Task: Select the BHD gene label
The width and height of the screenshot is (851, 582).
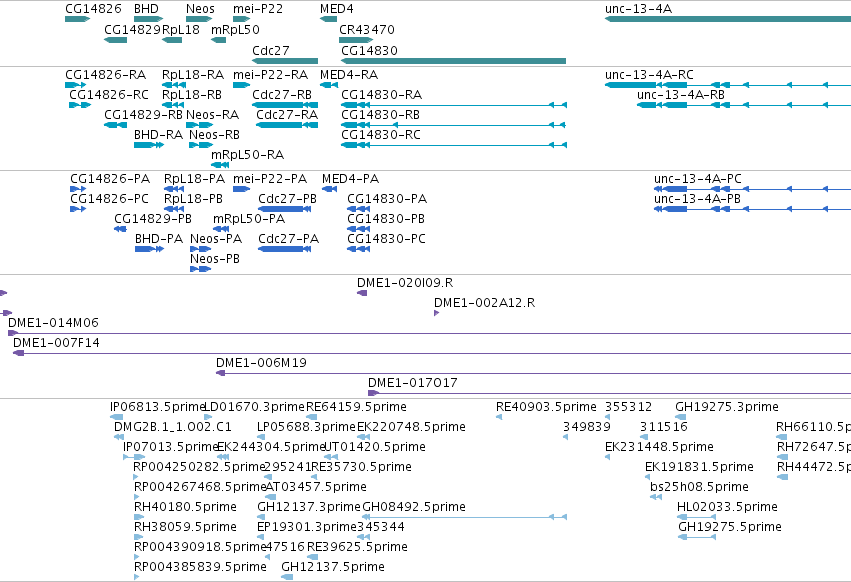Action: (x=147, y=9)
